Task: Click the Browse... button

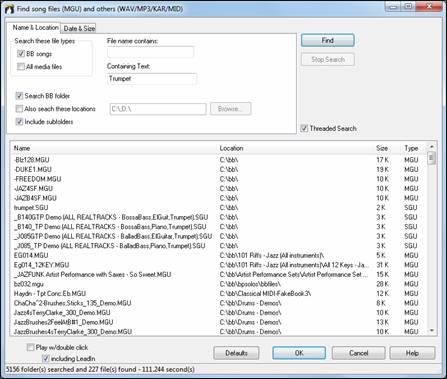Action: pos(230,109)
